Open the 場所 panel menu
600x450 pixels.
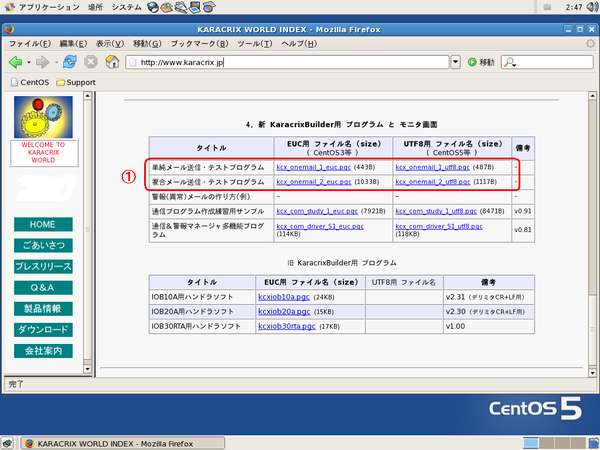(96, 7)
